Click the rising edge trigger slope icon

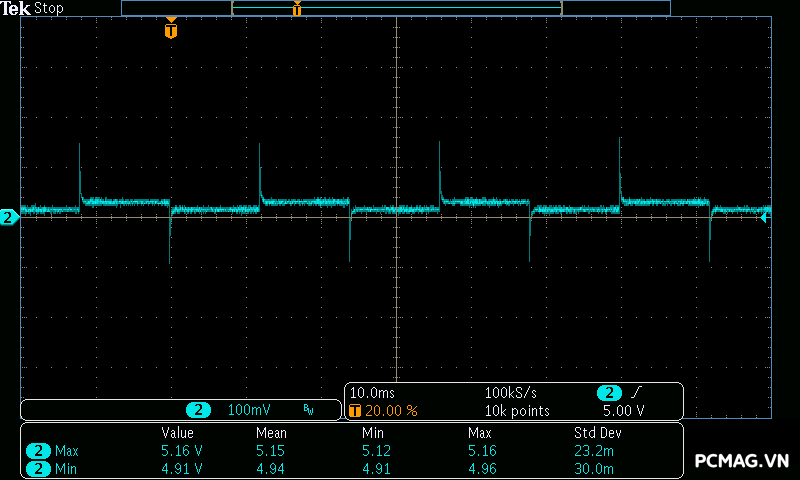(637, 393)
